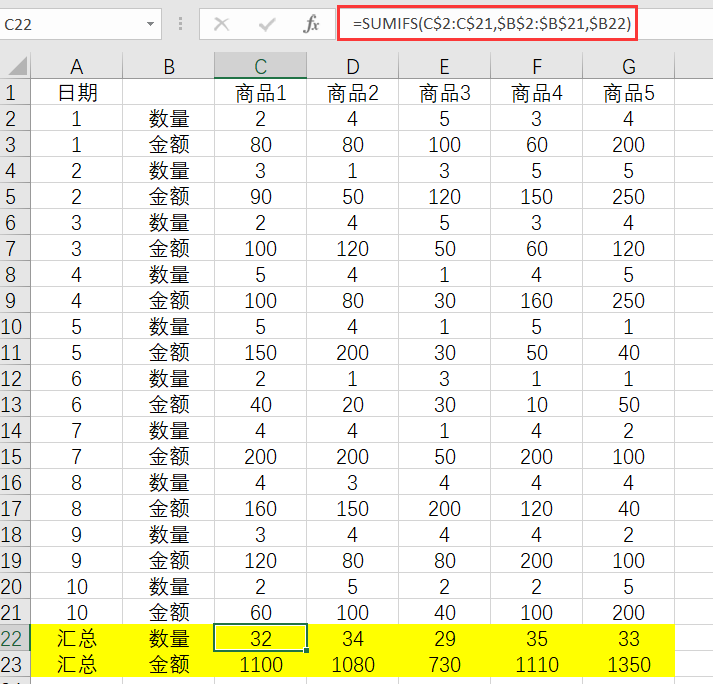Select cell C23 with value 1100
Viewport: 713px width, 684px height.
pyautogui.click(x=261, y=664)
